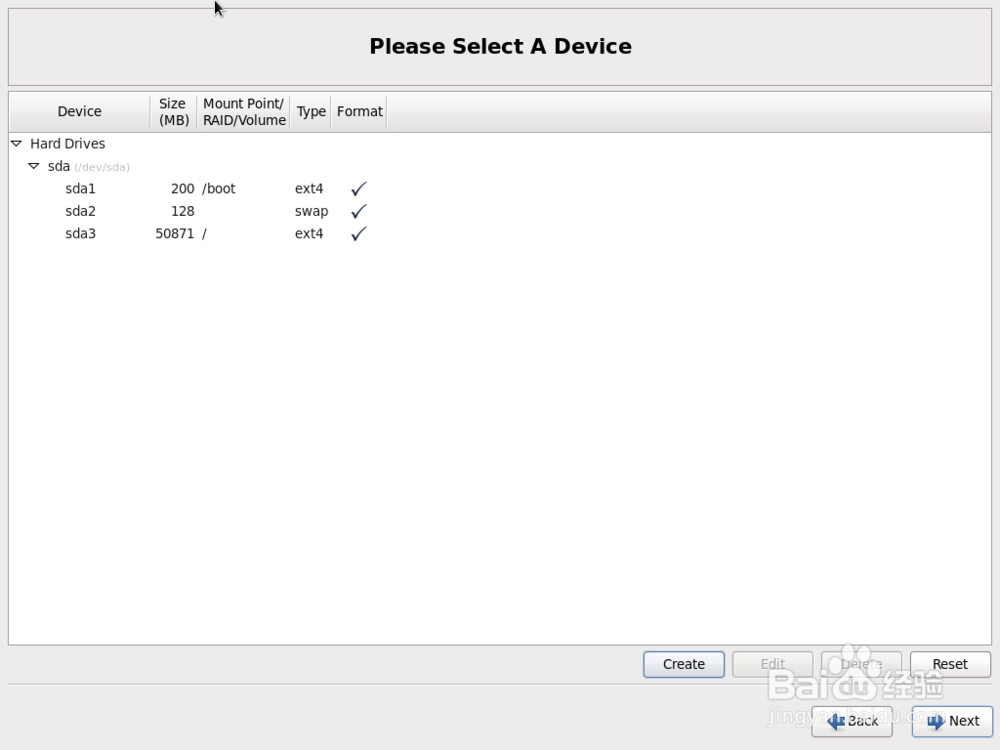Proceed with the Next button
This screenshot has height=750, width=1000.
pos(952,721)
